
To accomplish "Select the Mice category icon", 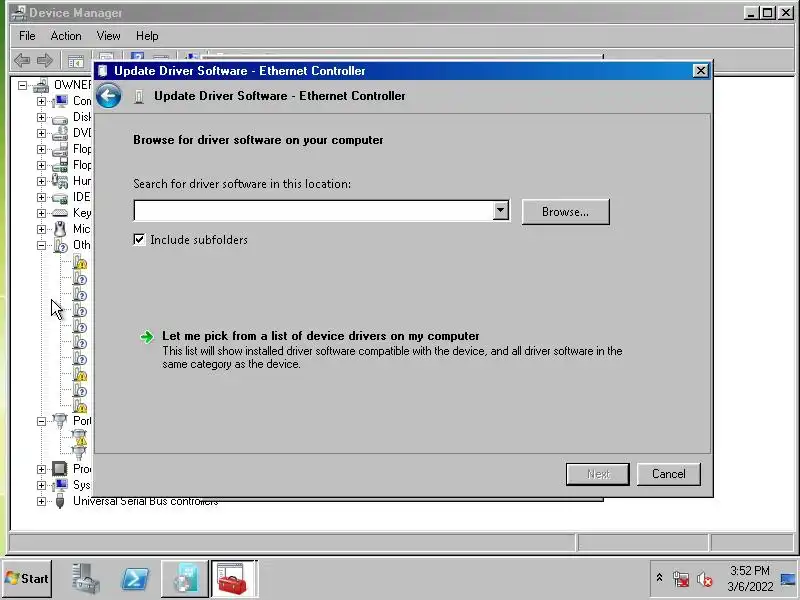I will point(60,229).
